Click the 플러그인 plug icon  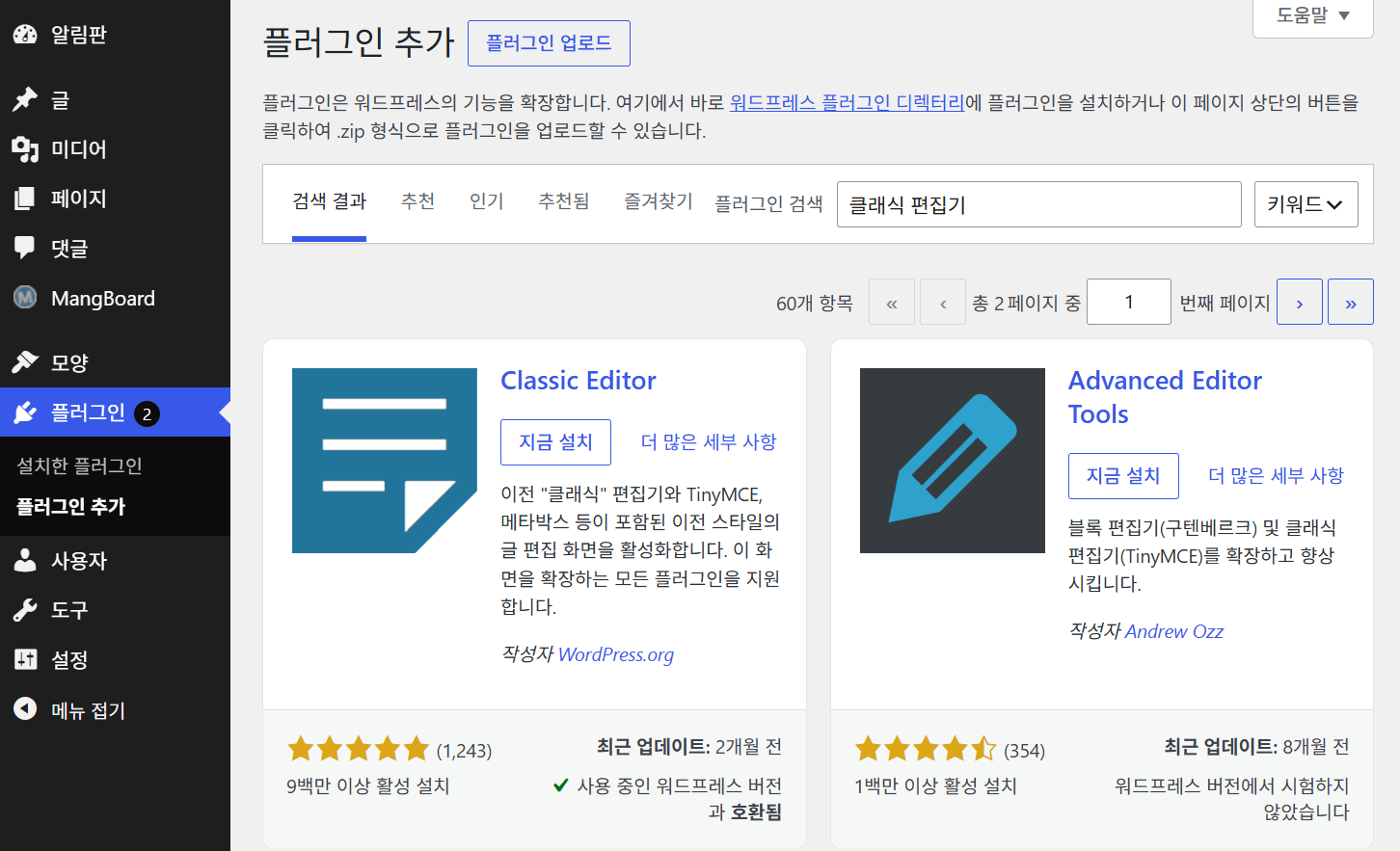[25, 412]
